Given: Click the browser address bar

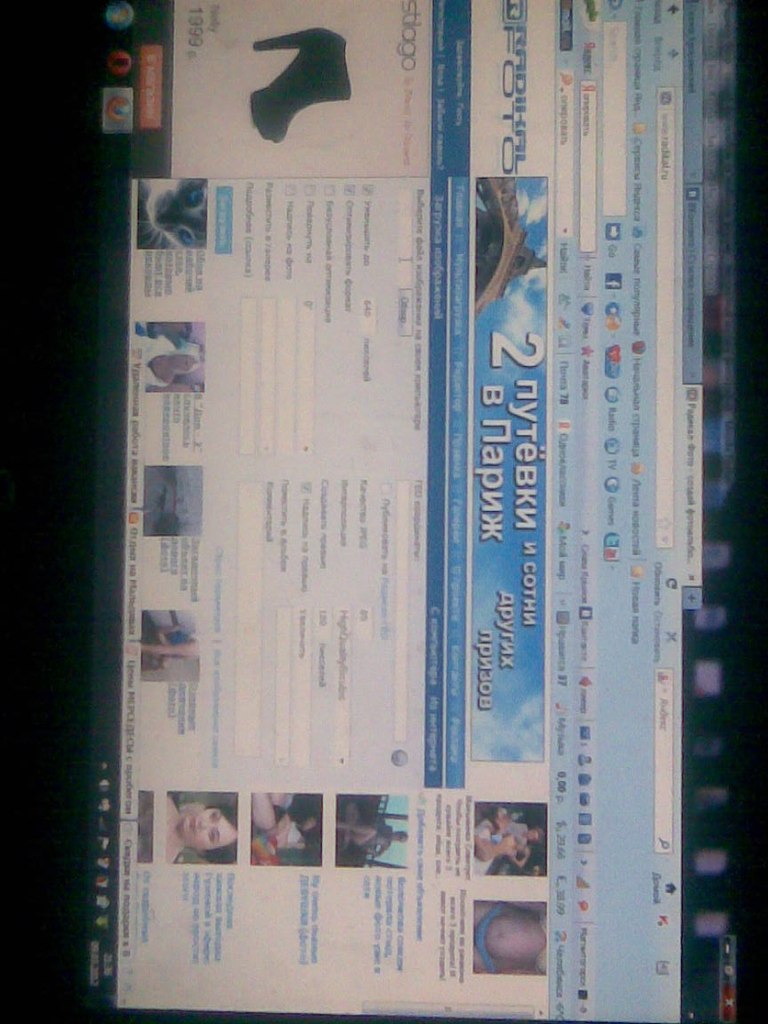Looking at the screenshot, I should (665, 300).
